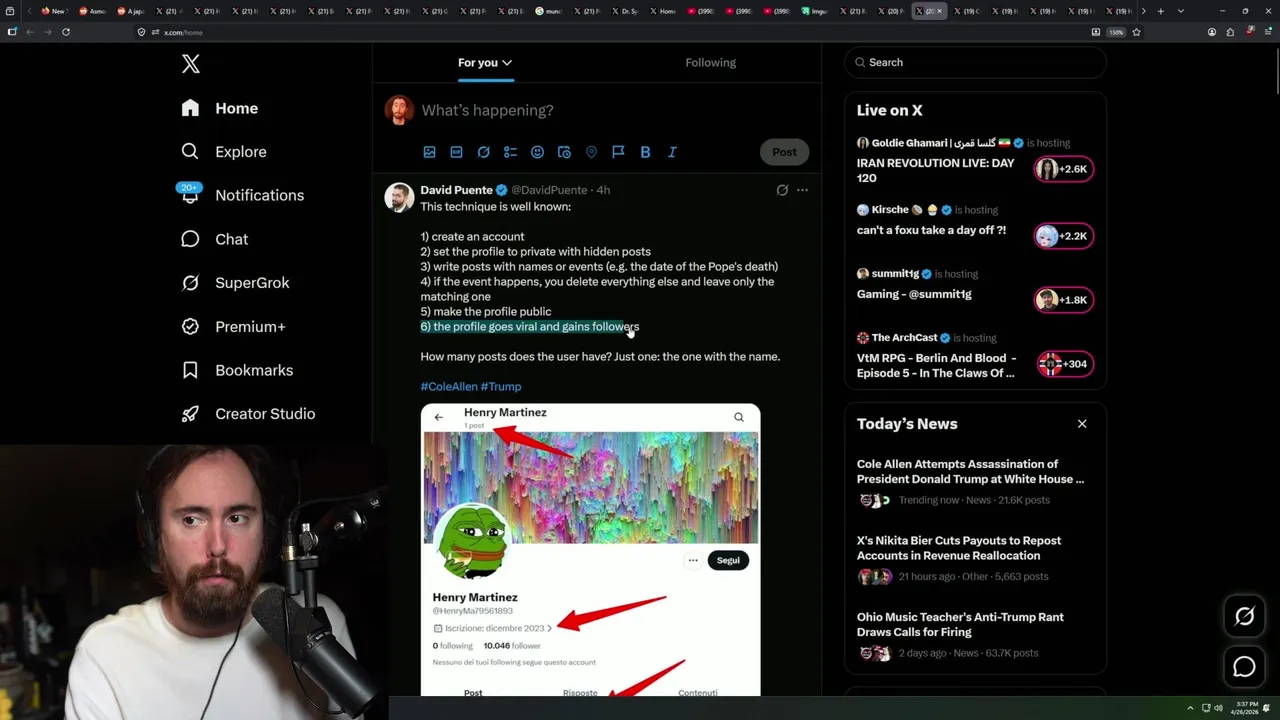The height and width of the screenshot is (720, 1280).
Task: Schedule the post icon
Action: (564, 152)
